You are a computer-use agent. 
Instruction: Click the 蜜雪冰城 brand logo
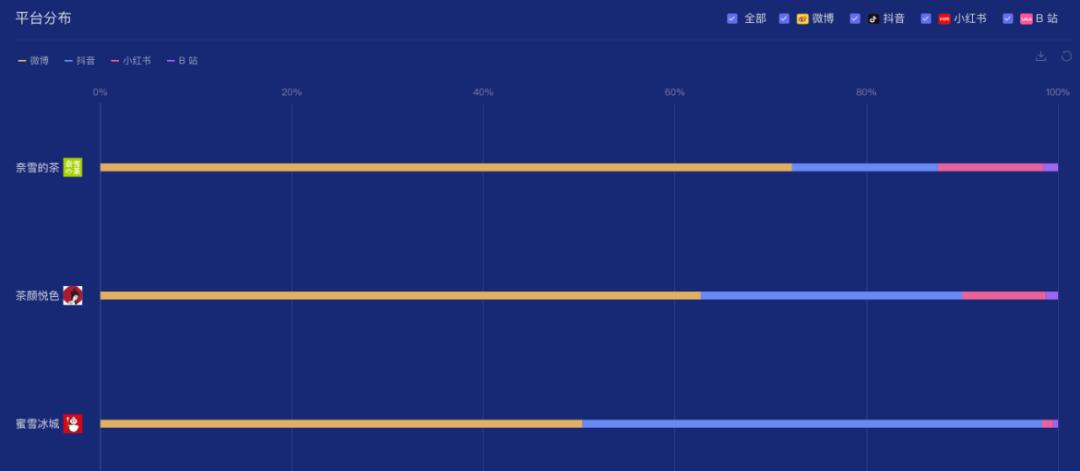(x=72, y=424)
